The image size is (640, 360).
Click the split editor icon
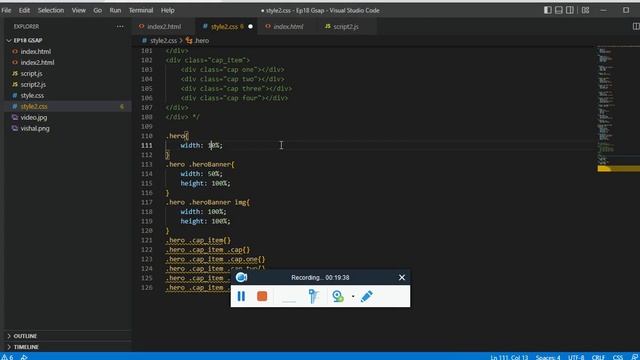[x=636, y=27]
